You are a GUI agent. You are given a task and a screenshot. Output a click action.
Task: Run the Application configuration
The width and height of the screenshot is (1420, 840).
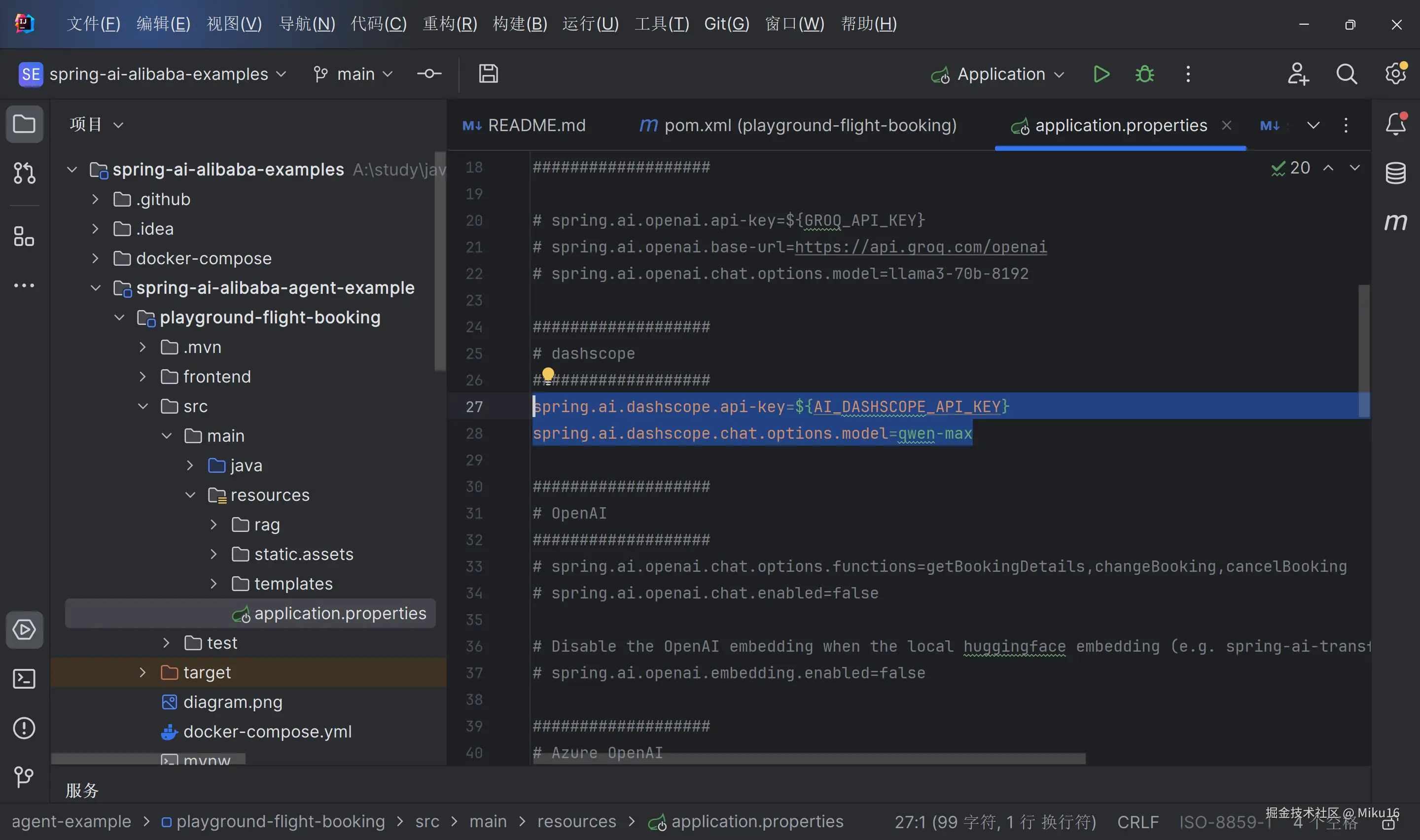[1101, 74]
